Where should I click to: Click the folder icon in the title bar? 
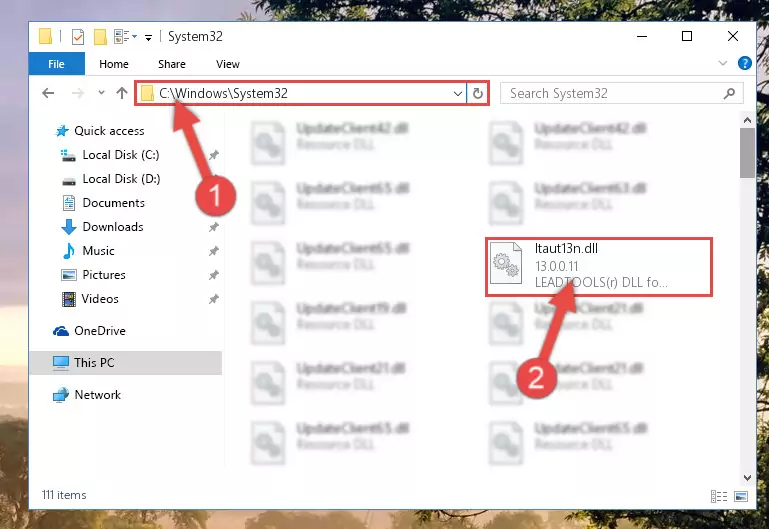pyautogui.click(x=45, y=36)
